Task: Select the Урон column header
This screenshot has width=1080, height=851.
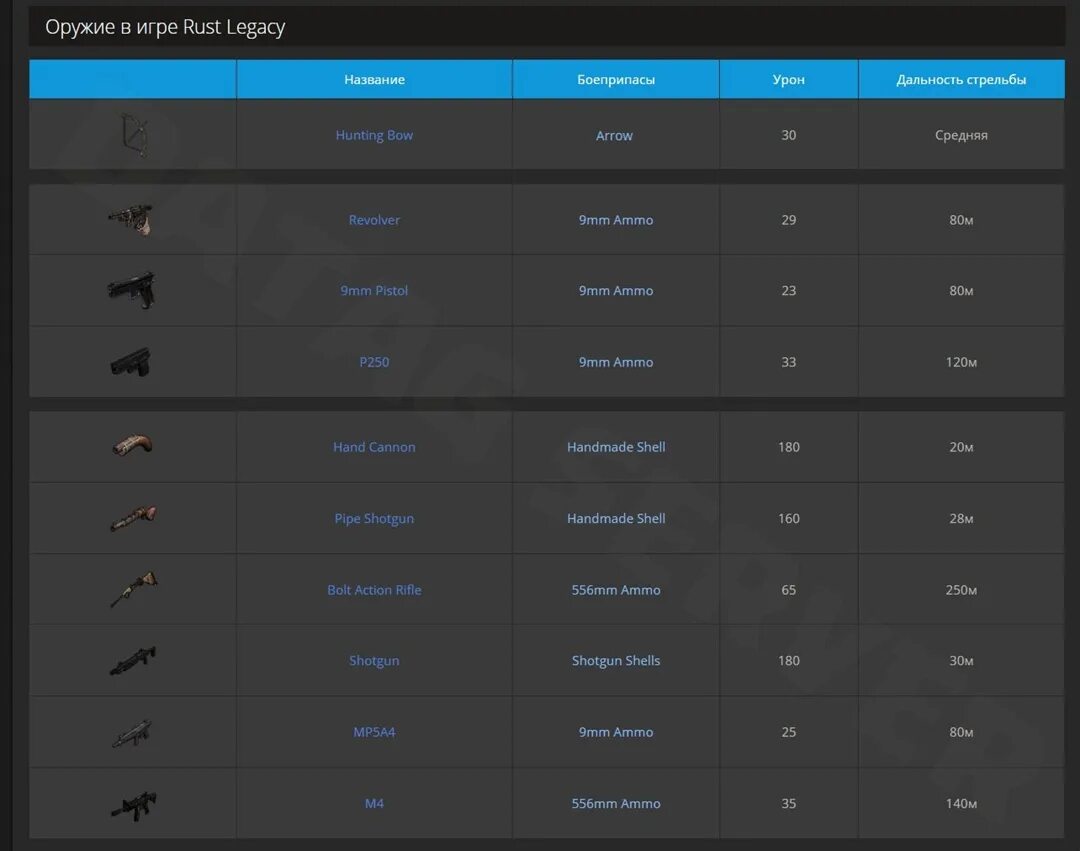Action: click(x=789, y=79)
